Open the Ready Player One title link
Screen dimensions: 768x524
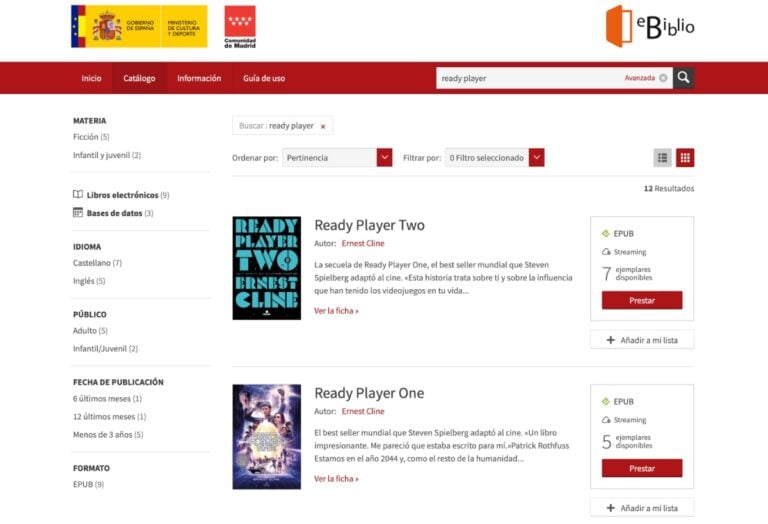[369, 393]
